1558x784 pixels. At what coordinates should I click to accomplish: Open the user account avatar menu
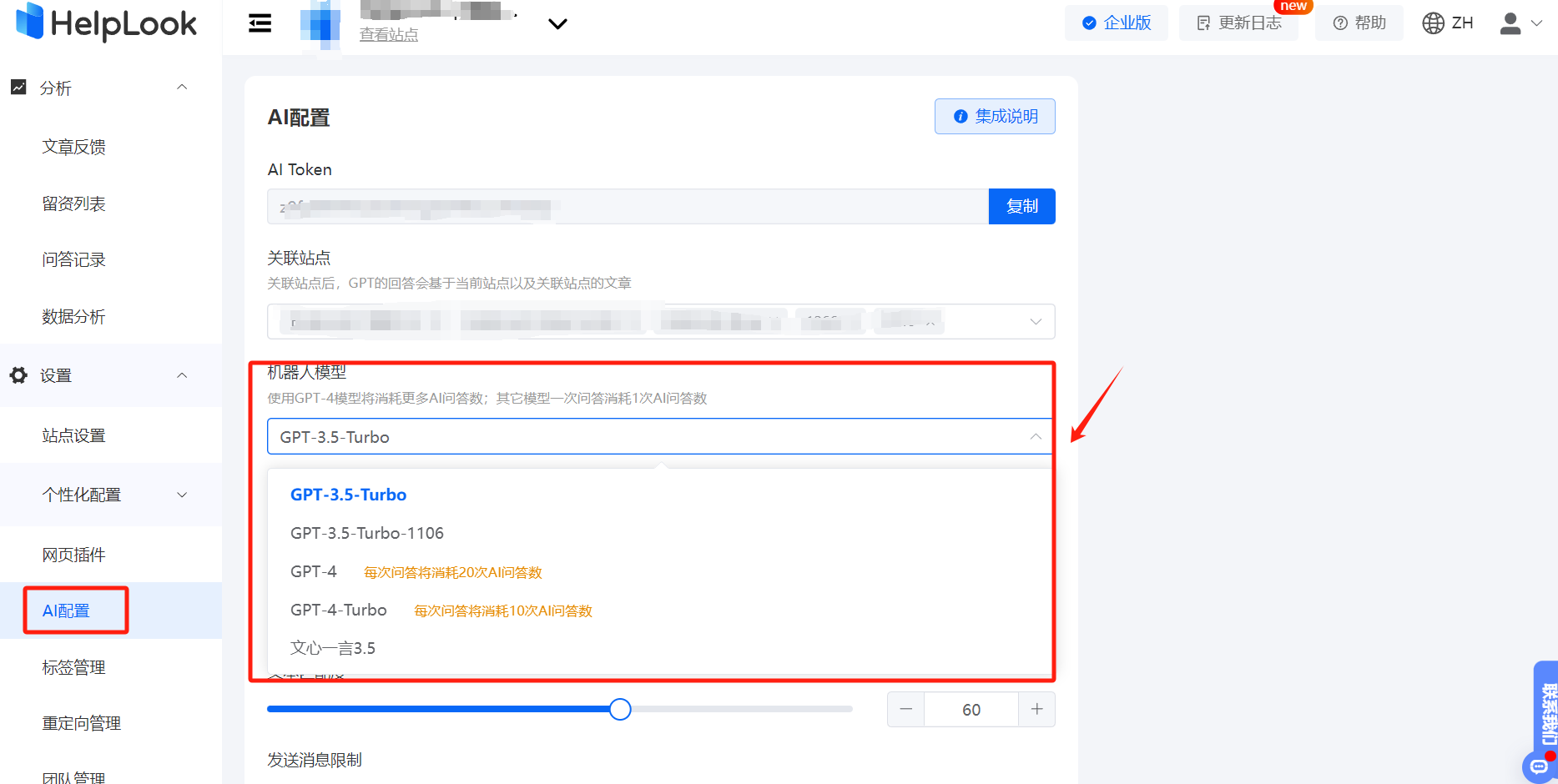click(1510, 23)
